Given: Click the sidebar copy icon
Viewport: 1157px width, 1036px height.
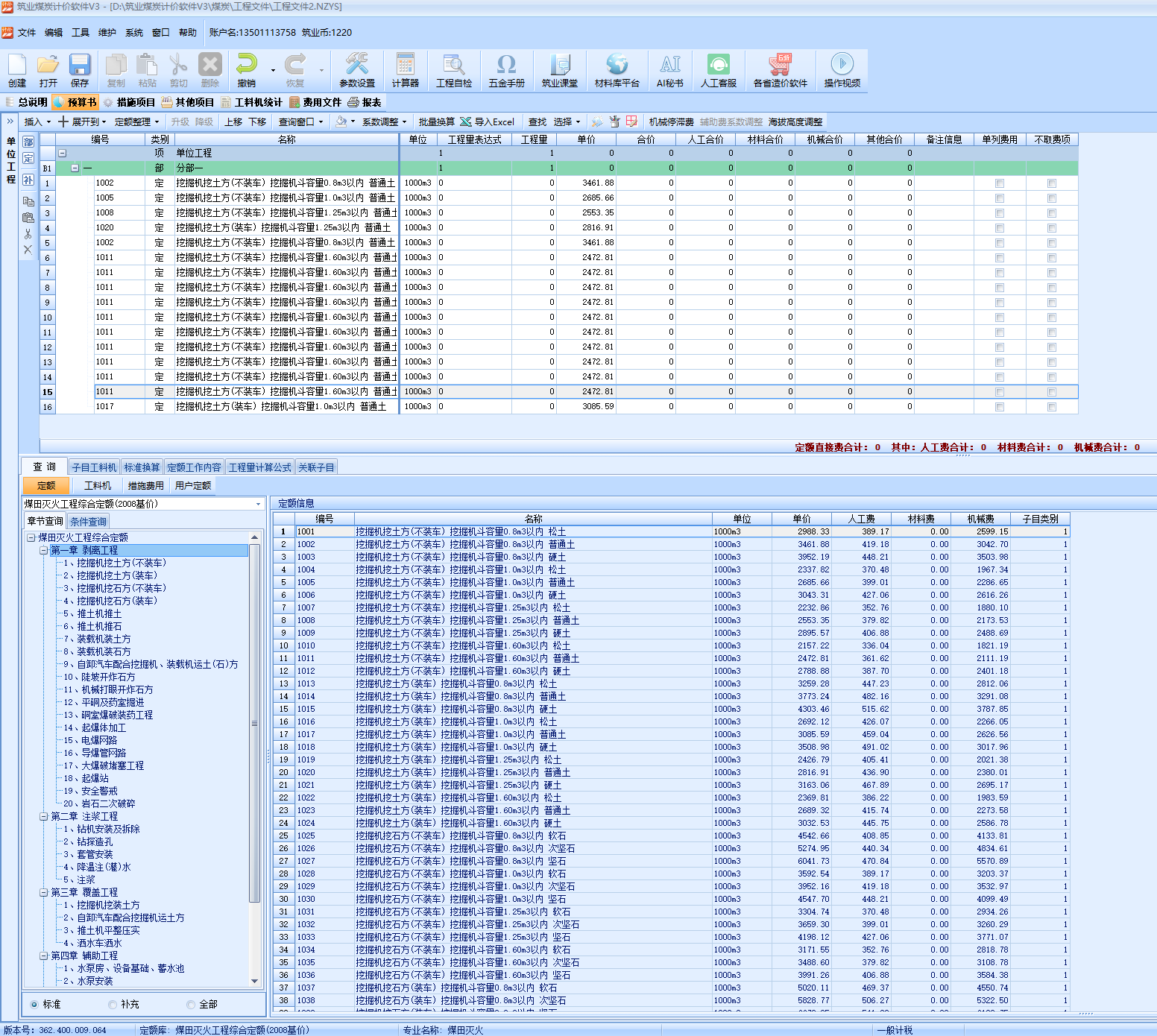Looking at the screenshot, I should (x=28, y=201).
